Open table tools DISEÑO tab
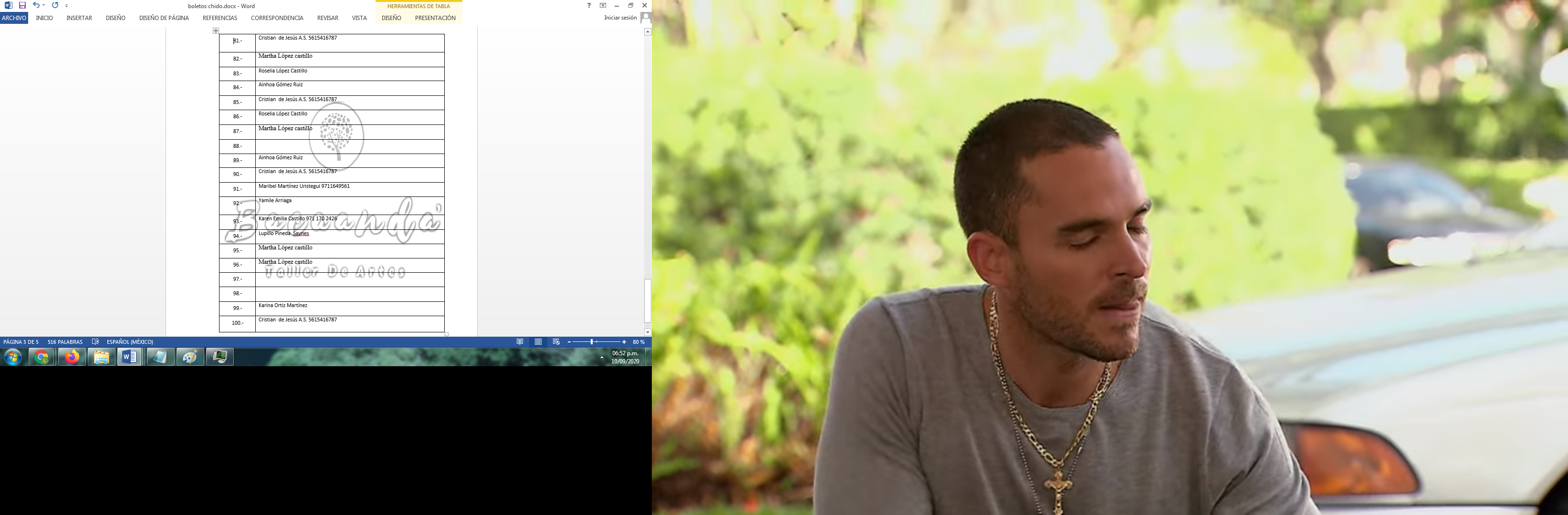The width and height of the screenshot is (1568, 515). pos(391,18)
